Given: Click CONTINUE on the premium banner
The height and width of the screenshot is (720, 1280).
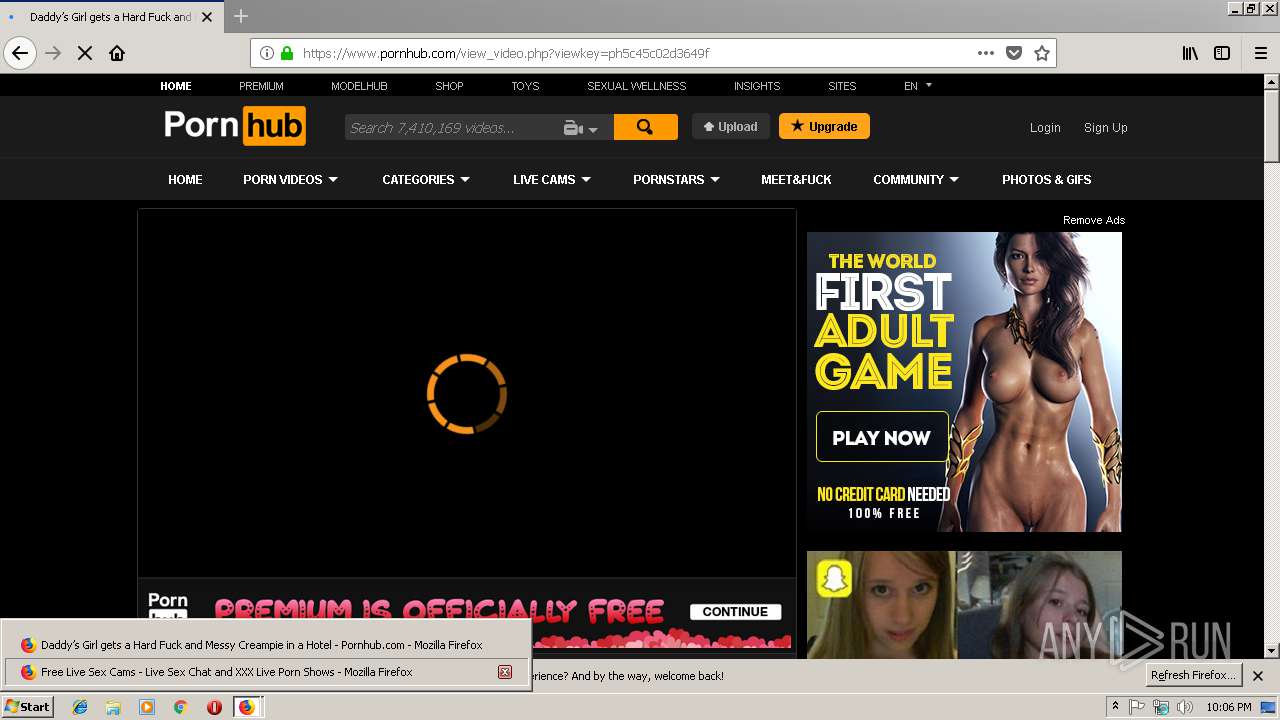Looking at the screenshot, I should (x=735, y=612).
